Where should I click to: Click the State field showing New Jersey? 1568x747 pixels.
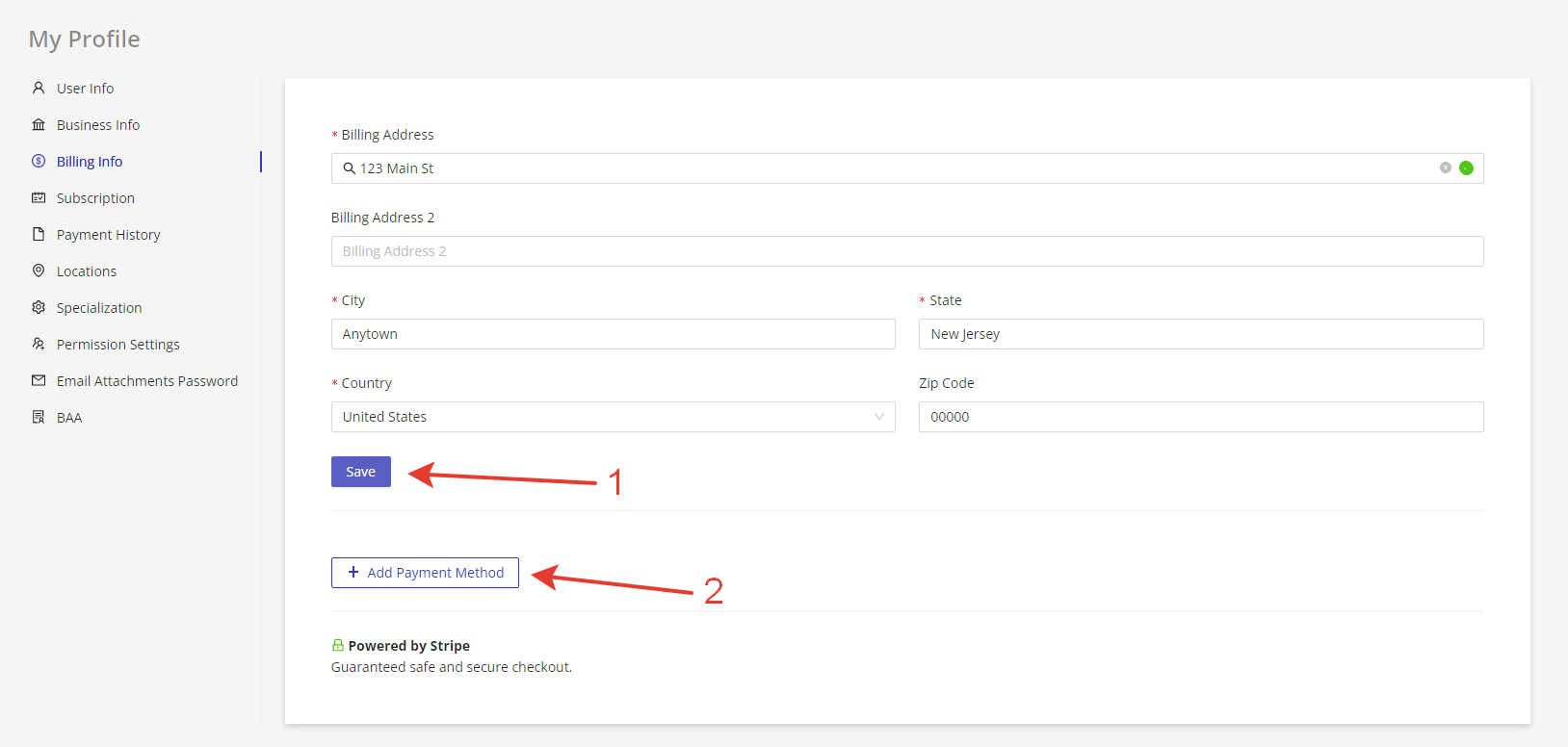pos(1200,334)
